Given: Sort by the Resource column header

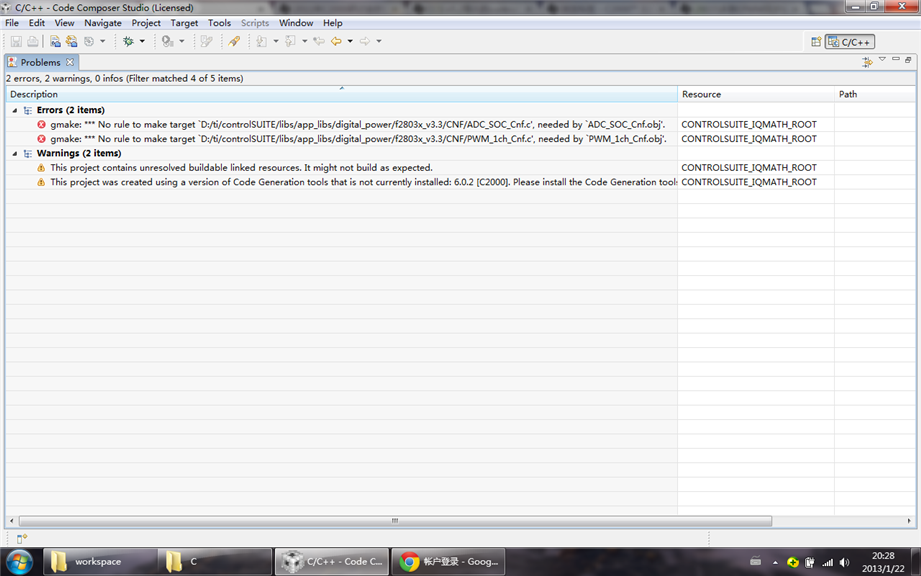Looking at the screenshot, I should (756, 94).
